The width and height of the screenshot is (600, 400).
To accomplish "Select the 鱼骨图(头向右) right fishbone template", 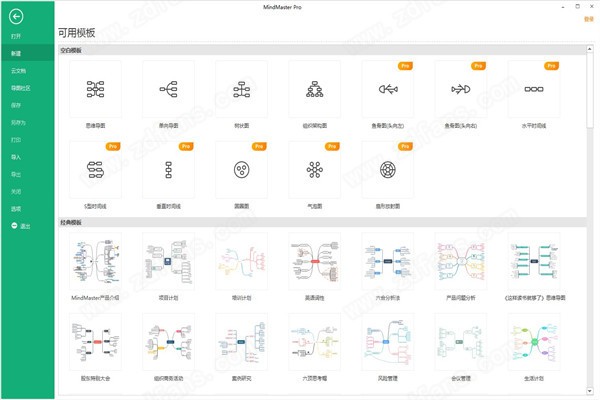I will tap(461, 89).
